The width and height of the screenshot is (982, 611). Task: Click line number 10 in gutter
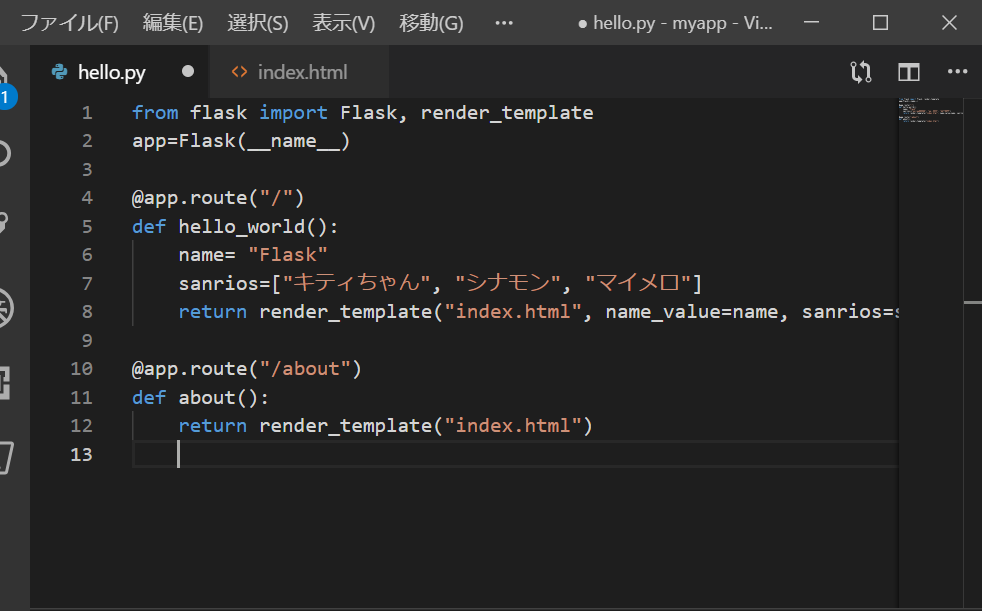81,369
